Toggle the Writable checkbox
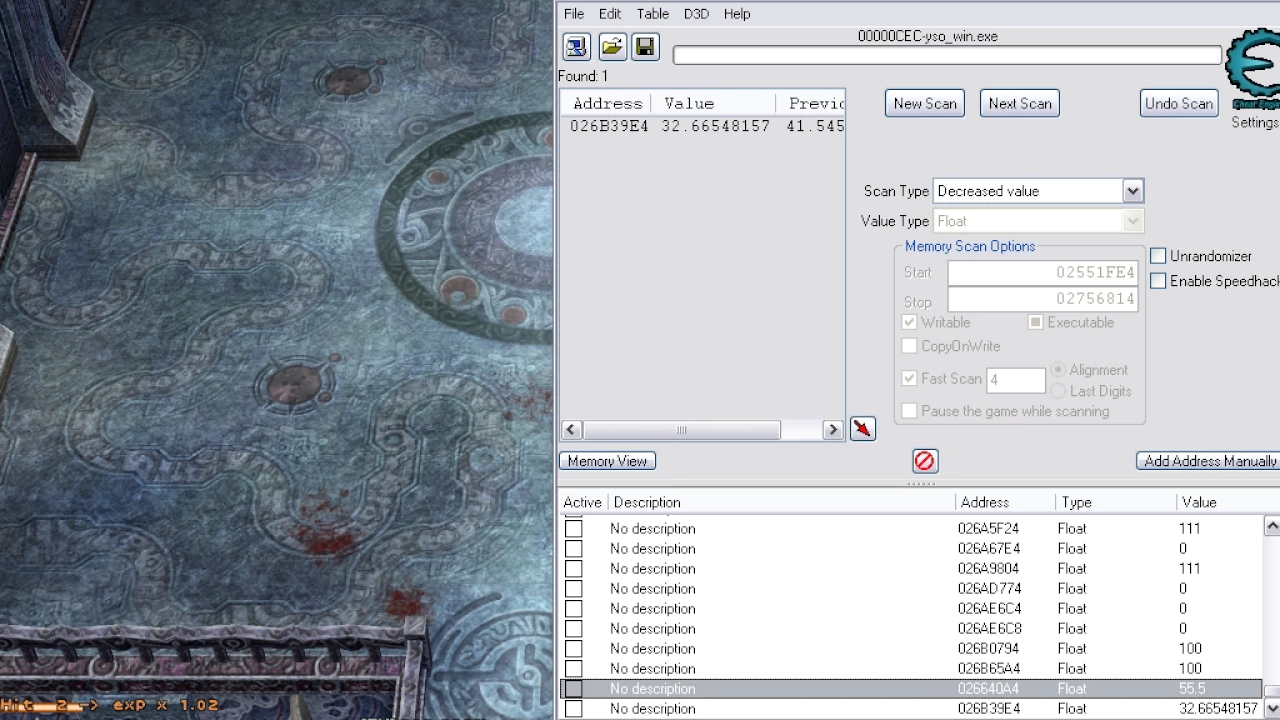Viewport: 1280px width, 720px height. click(909, 322)
